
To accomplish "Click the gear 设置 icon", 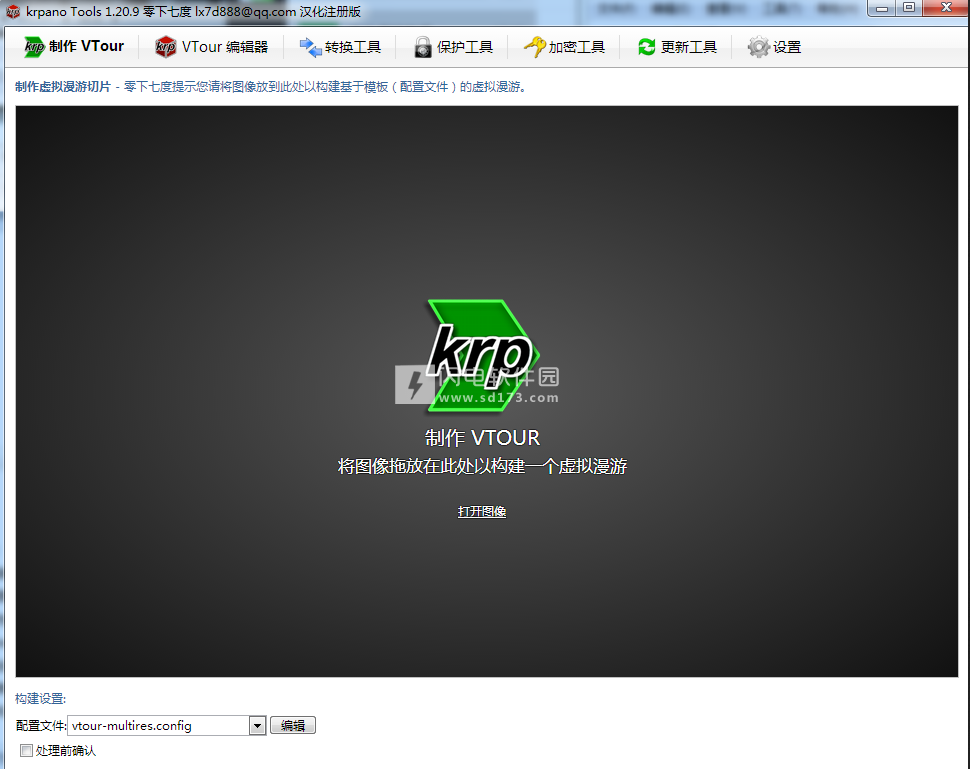I will tap(758, 47).
